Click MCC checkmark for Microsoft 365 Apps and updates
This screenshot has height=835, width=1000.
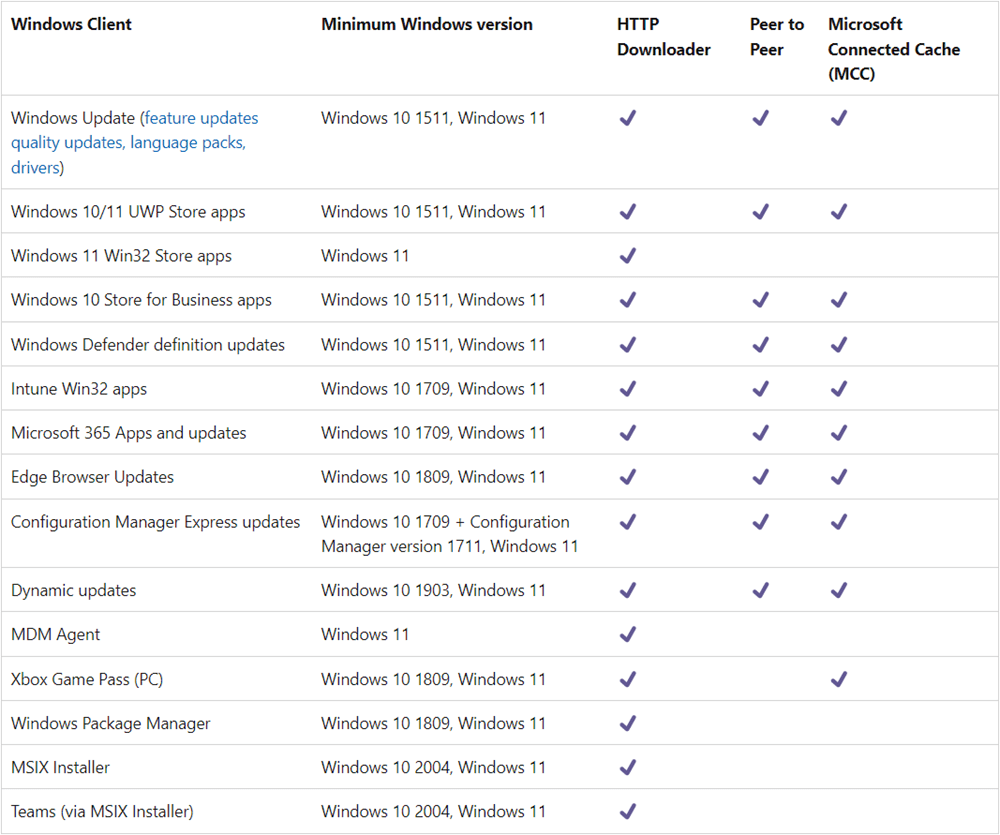(839, 433)
